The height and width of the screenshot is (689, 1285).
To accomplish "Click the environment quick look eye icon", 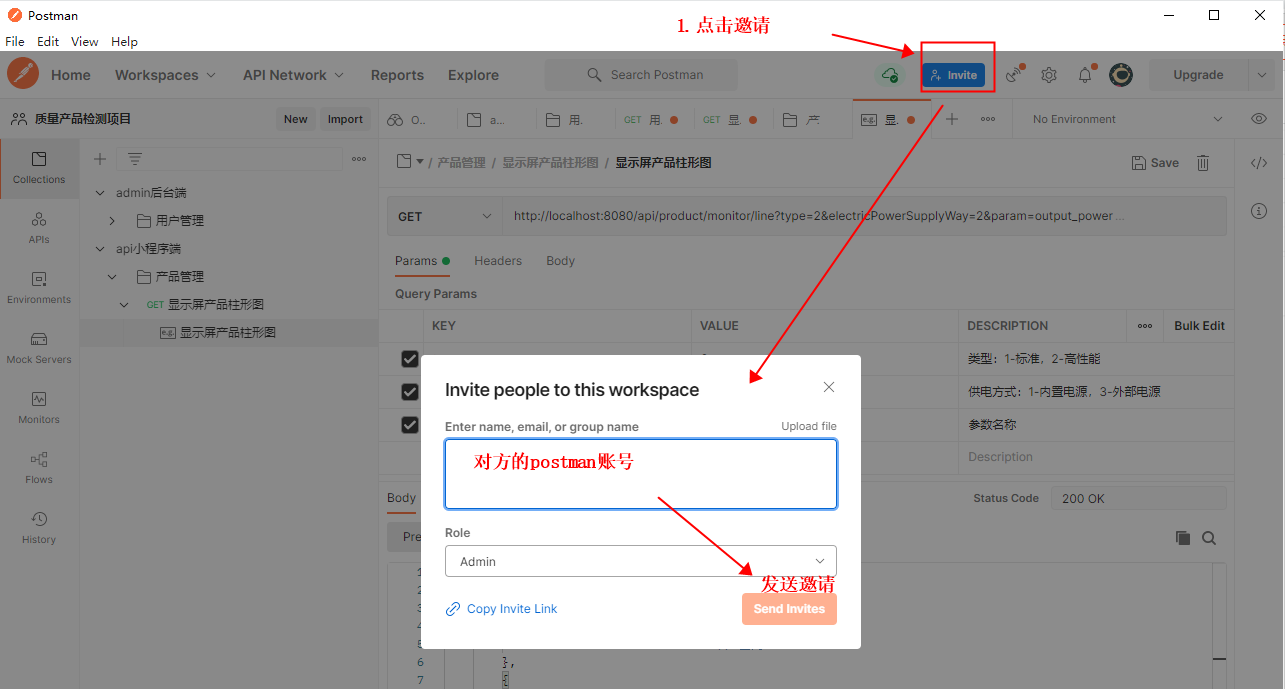I will point(1259,119).
